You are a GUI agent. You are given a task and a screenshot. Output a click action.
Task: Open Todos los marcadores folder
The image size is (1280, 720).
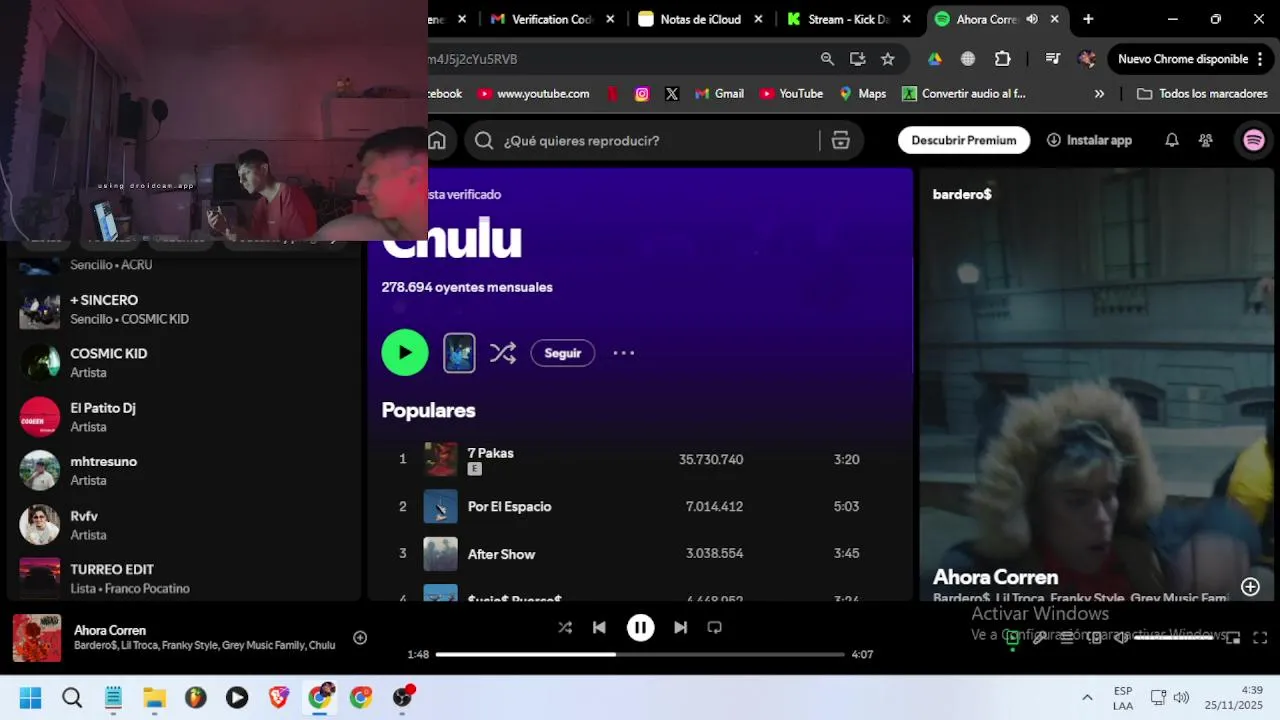pos(1202,93)
